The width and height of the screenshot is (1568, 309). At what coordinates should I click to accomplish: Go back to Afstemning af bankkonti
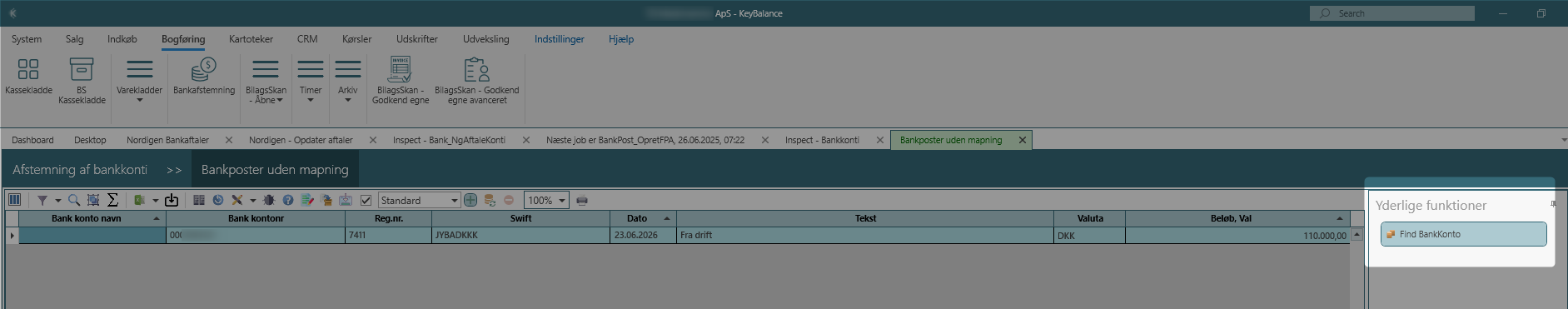point(80,169)
